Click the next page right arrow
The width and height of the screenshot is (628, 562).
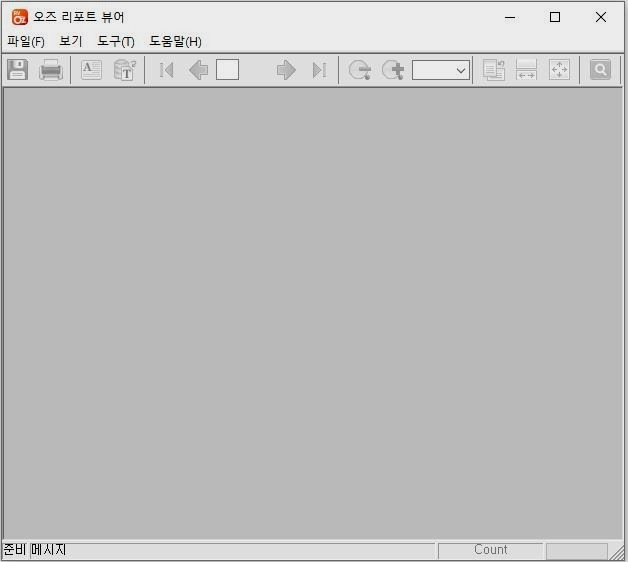[x=286, y=70]
